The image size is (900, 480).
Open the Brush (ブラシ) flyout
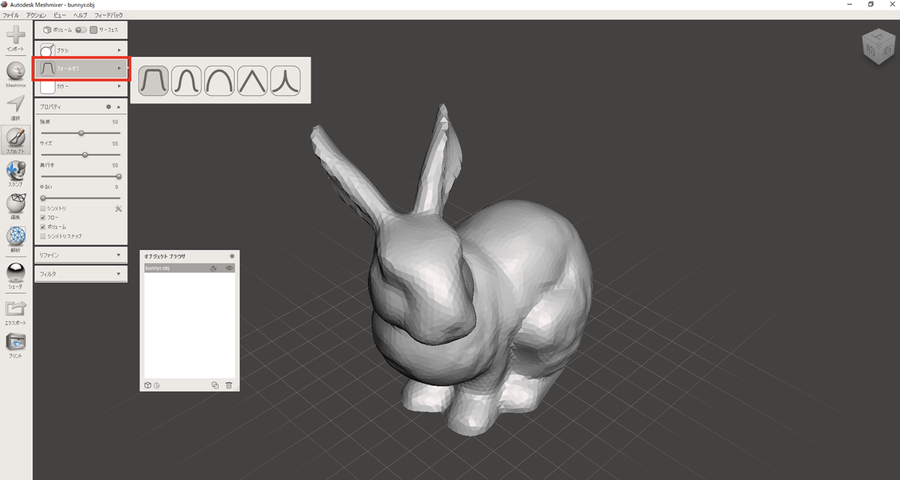click(80, 49)
